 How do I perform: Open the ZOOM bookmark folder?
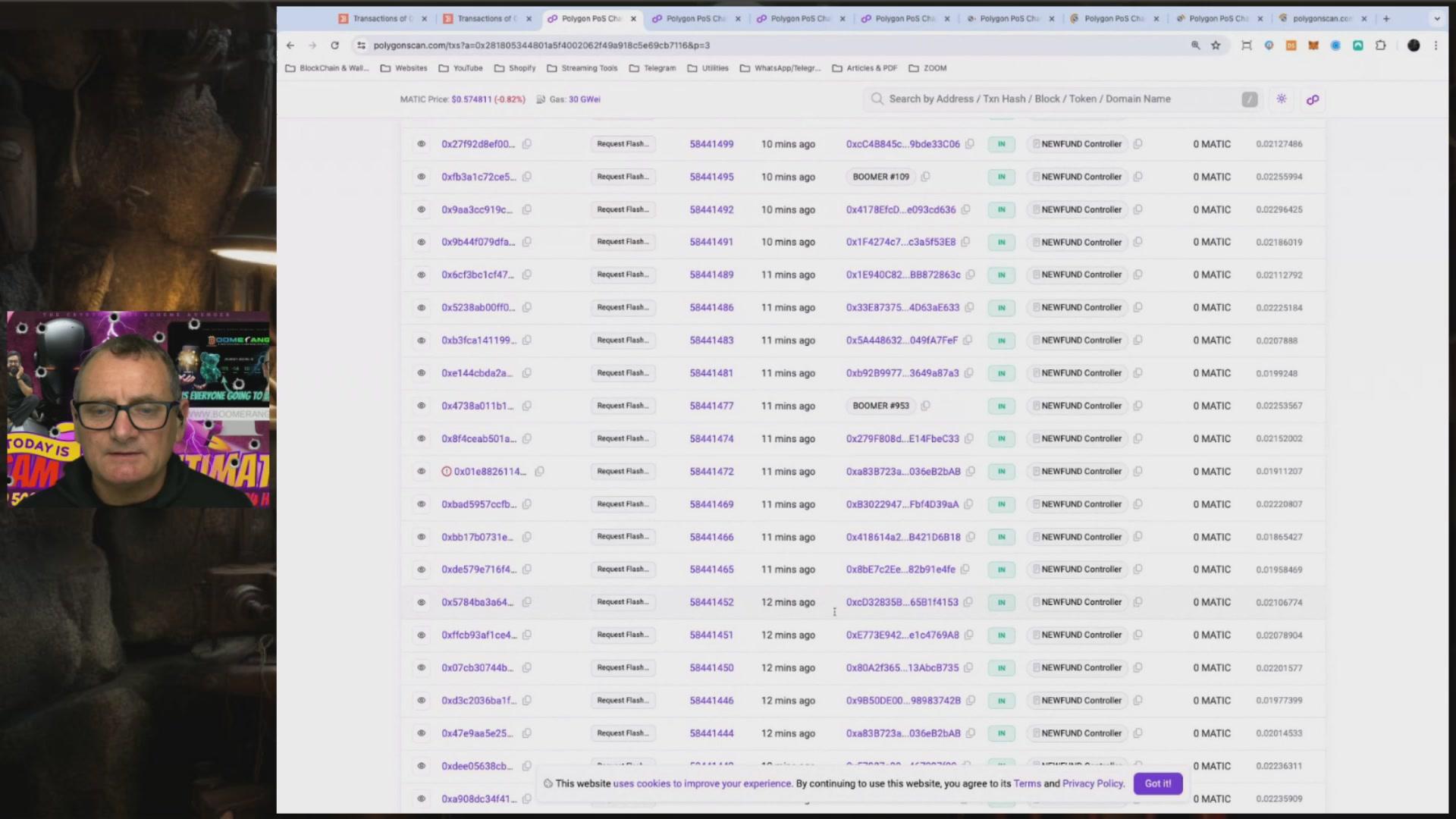pyautogui.click(x=927, y=68)
